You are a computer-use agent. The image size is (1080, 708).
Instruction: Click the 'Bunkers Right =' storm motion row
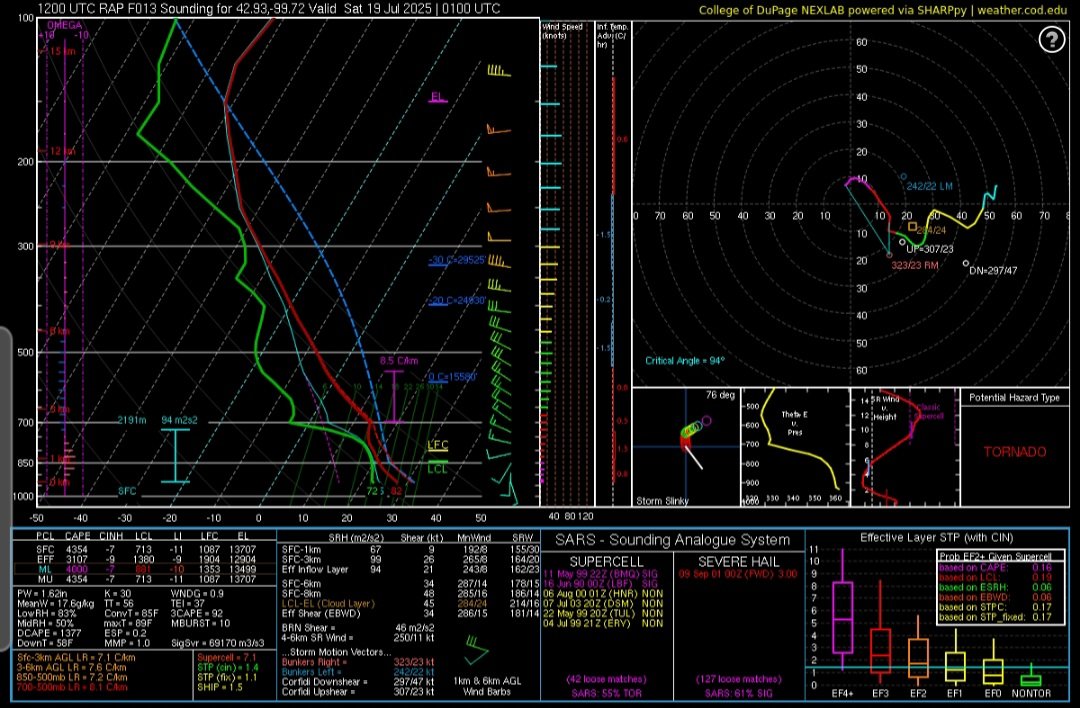point(358,662)
